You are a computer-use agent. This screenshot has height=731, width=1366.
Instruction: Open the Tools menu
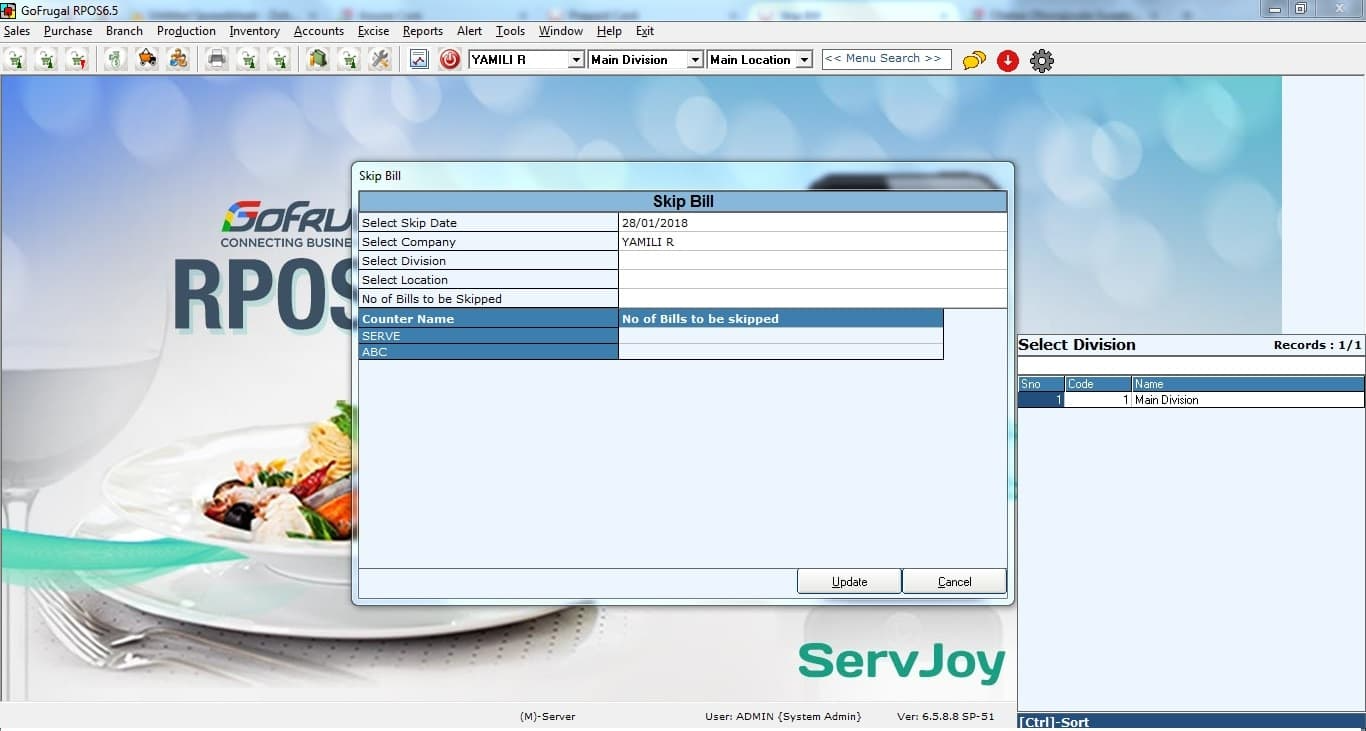[x=510, y=31]
